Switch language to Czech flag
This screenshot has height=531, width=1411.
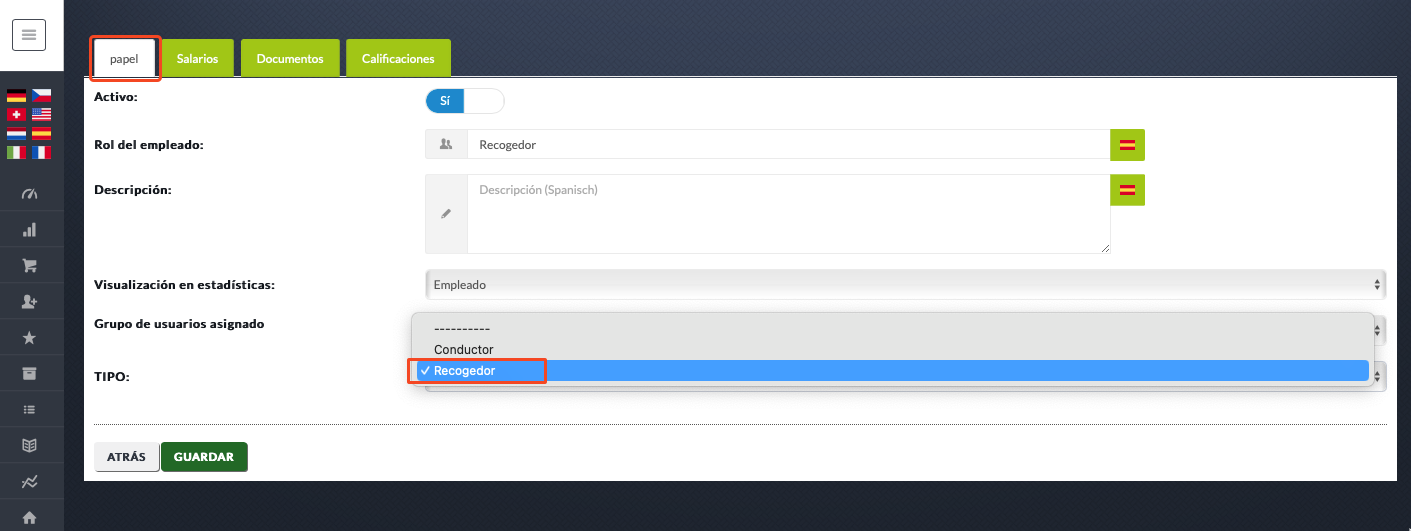[41, 96]
